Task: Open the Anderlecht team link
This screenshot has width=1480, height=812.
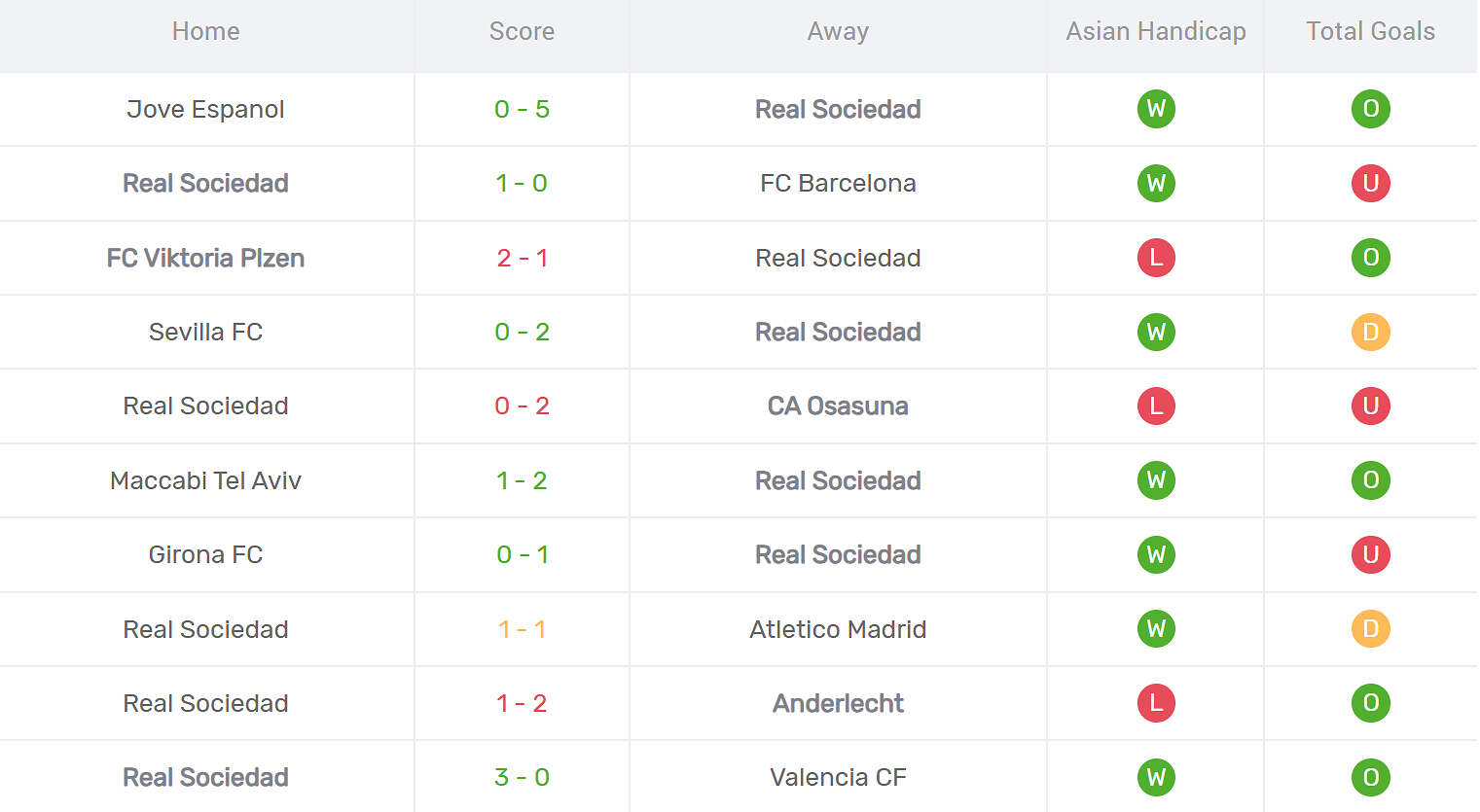Action: pyautogui.click(x=838, y=703)
